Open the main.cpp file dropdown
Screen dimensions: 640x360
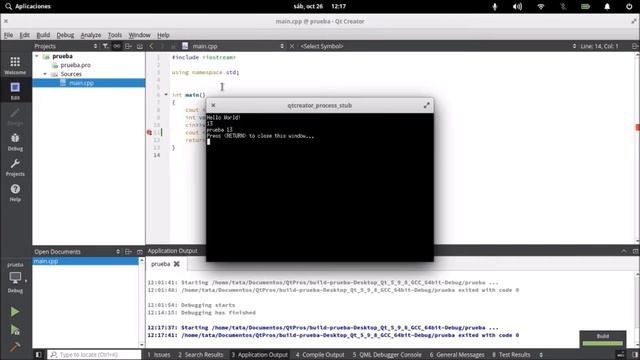[x=282, y=46]
